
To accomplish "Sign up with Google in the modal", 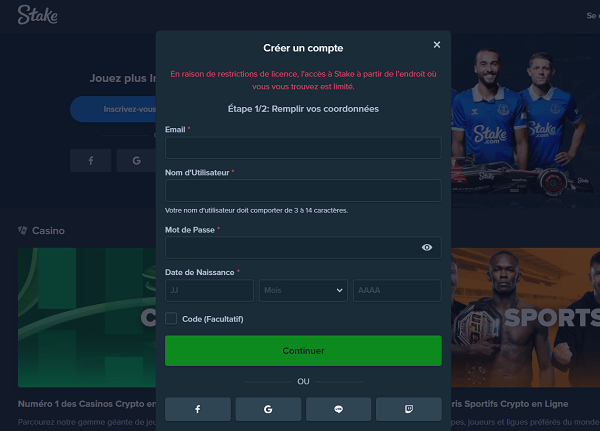I will point(268,409).
